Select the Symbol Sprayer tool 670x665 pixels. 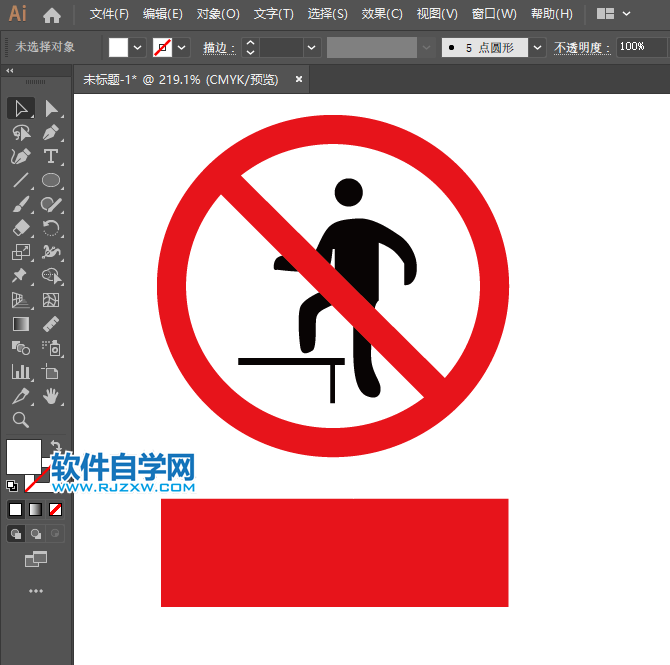(51, 348)
